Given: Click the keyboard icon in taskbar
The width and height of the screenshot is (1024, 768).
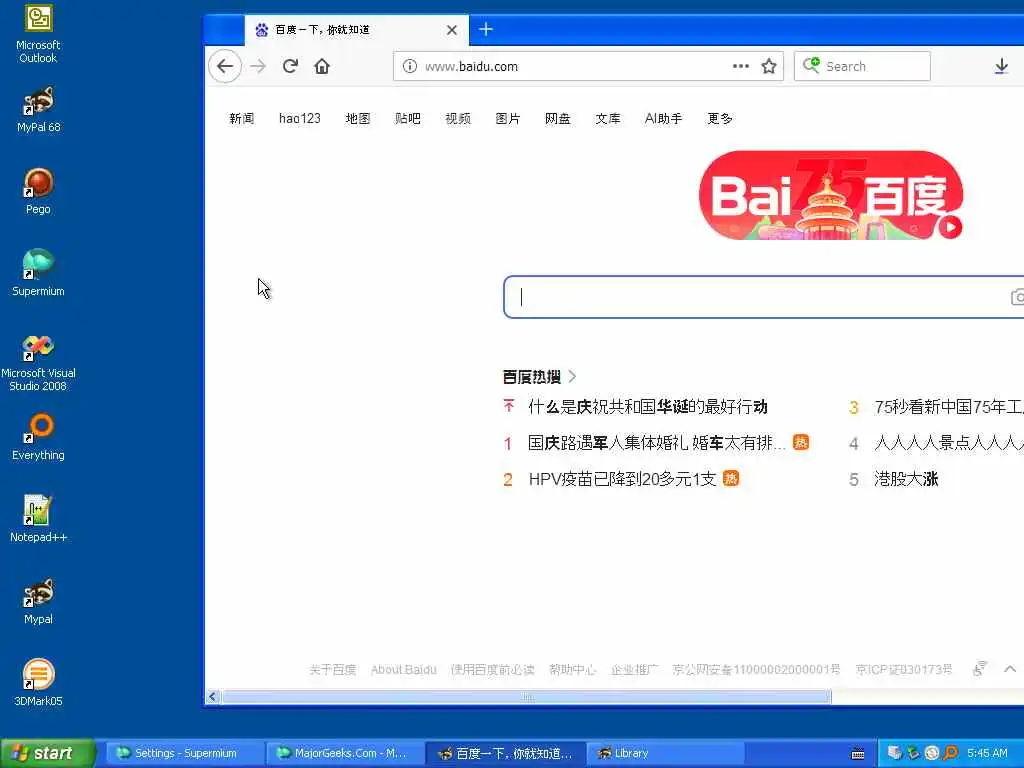Looking at the screenshot, I should [x=858, y=754].
